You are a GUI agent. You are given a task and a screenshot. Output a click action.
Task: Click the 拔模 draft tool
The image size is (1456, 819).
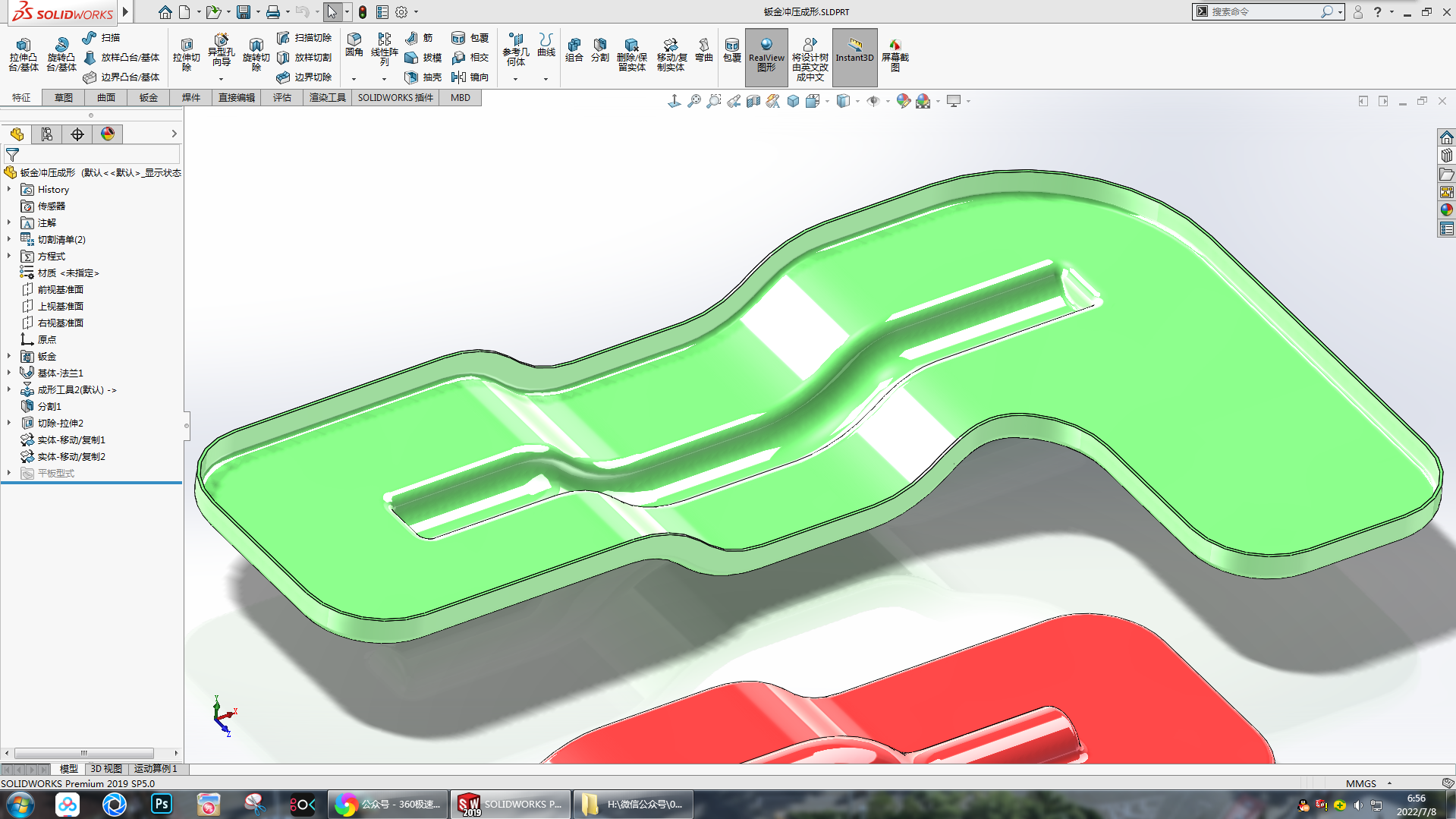423,58
